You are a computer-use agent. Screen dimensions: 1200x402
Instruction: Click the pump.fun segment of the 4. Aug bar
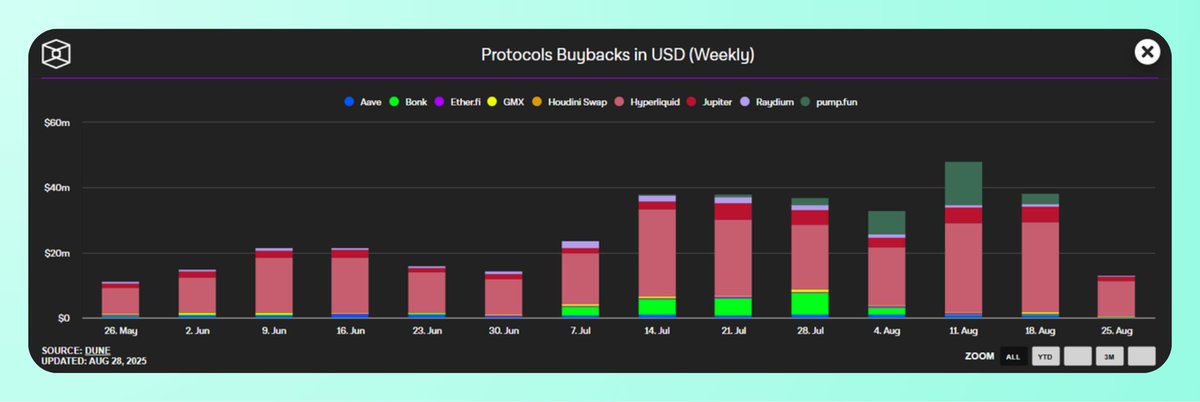[886, 222]
